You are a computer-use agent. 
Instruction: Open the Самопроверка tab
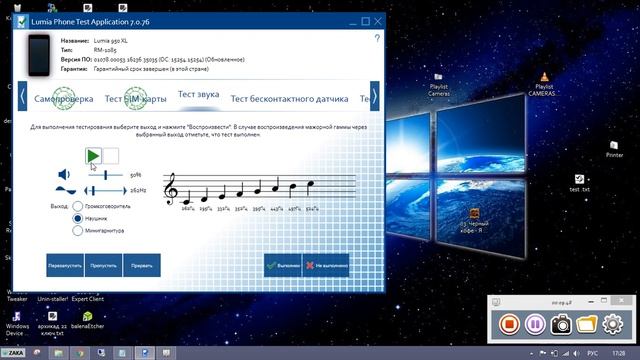point(64,99)
